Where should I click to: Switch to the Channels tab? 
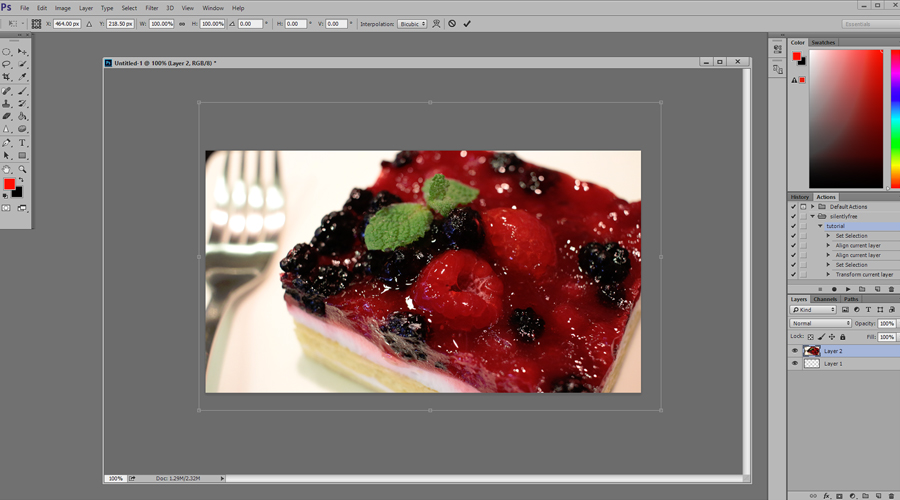pos(825,299)
